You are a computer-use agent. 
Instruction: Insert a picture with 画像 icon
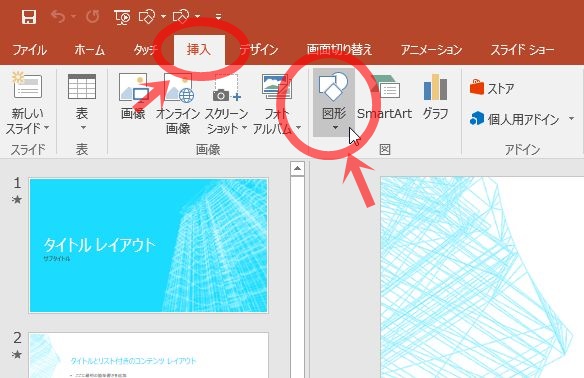pyautogui.click(x=133, y=88)
